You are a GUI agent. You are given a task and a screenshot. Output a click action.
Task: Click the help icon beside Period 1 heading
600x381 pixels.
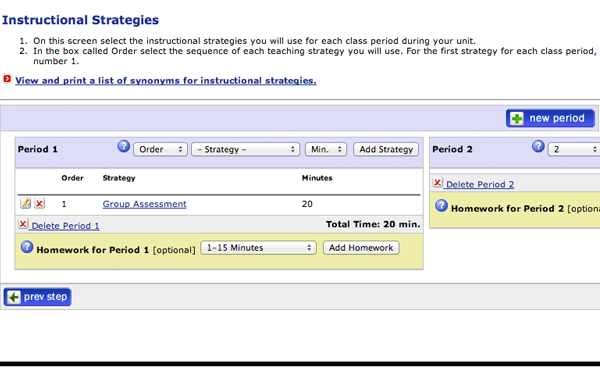(124, 146)
